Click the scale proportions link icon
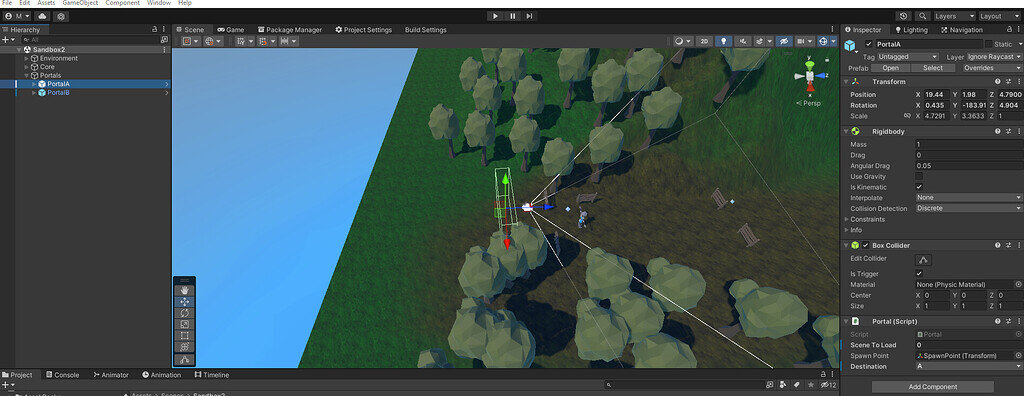 tap(907, 116)
